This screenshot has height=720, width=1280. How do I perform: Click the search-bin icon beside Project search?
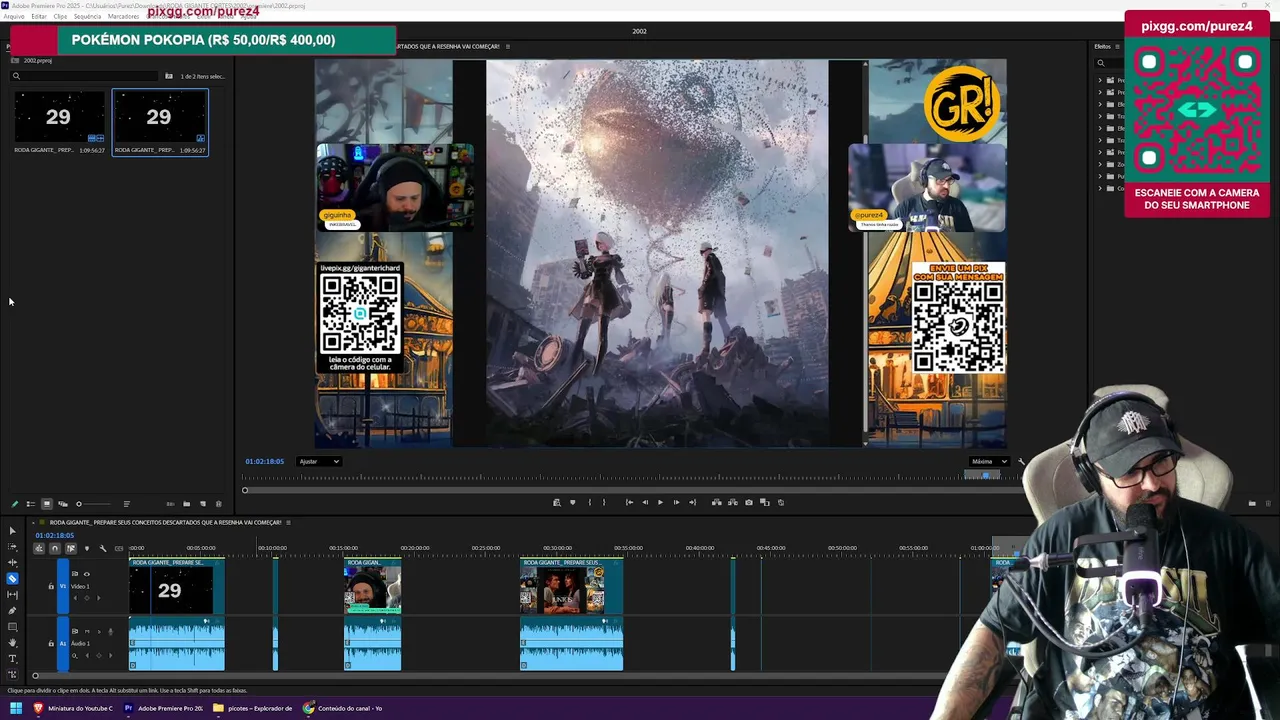click(169, 76)
